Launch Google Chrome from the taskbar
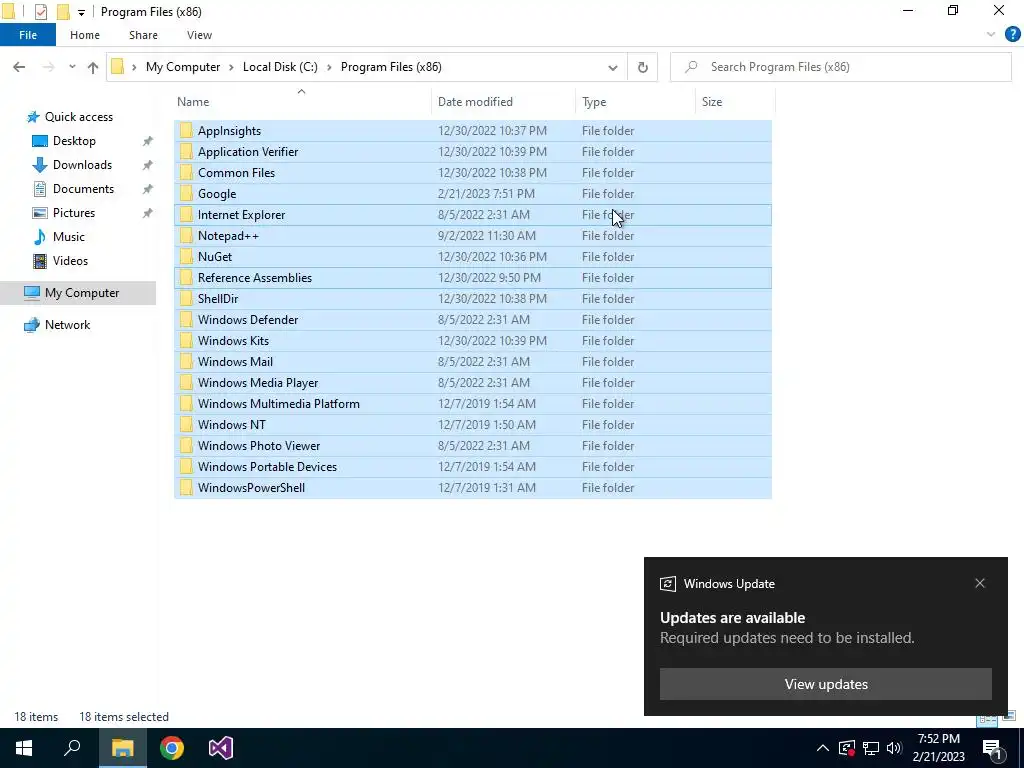The height and width of the screenshot is (768, 1024). tap(171, 748)
